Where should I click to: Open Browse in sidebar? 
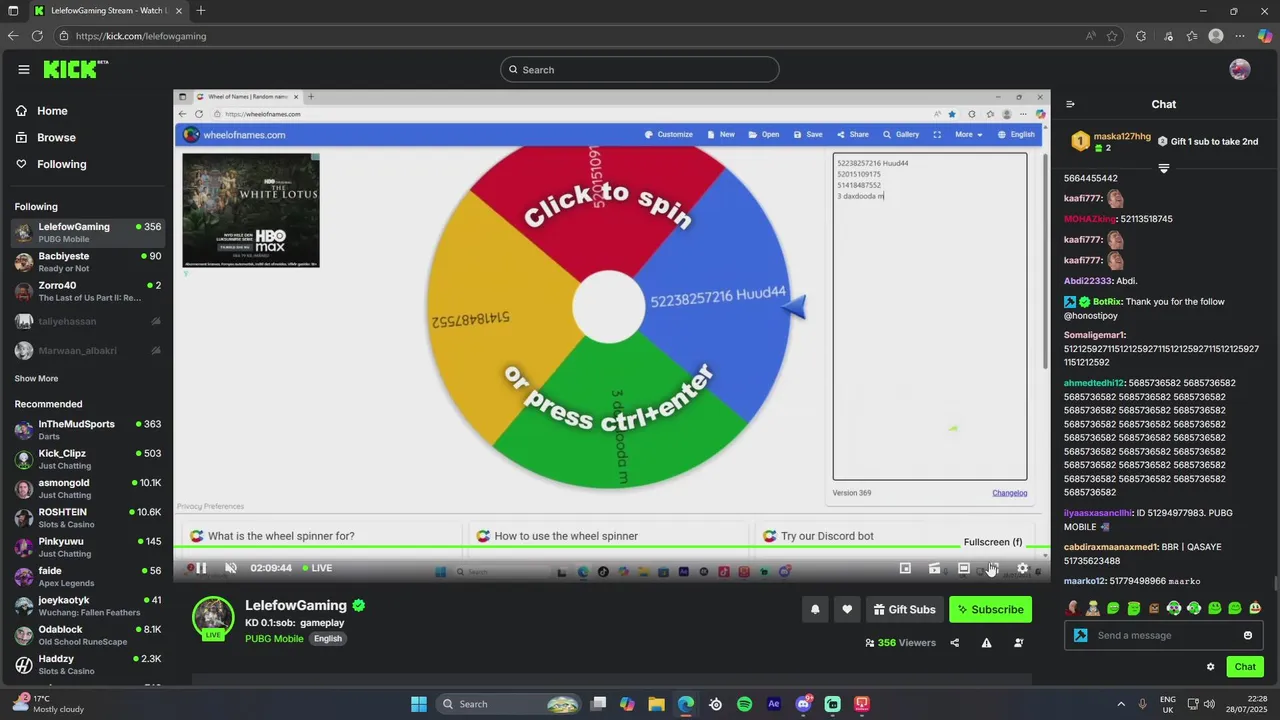click(x=46, y=137)
